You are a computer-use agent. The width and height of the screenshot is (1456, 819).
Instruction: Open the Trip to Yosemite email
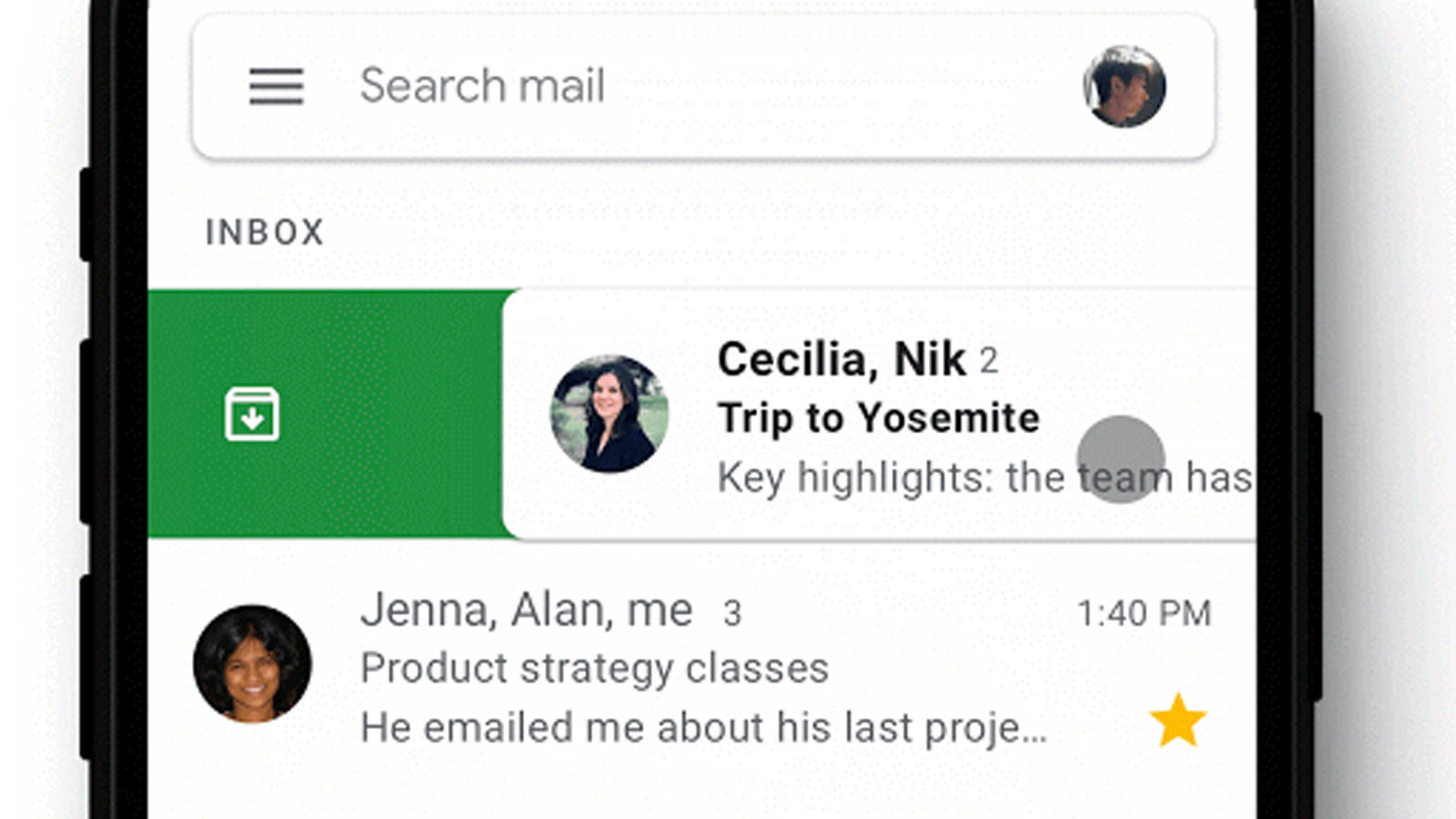point(878,419)
